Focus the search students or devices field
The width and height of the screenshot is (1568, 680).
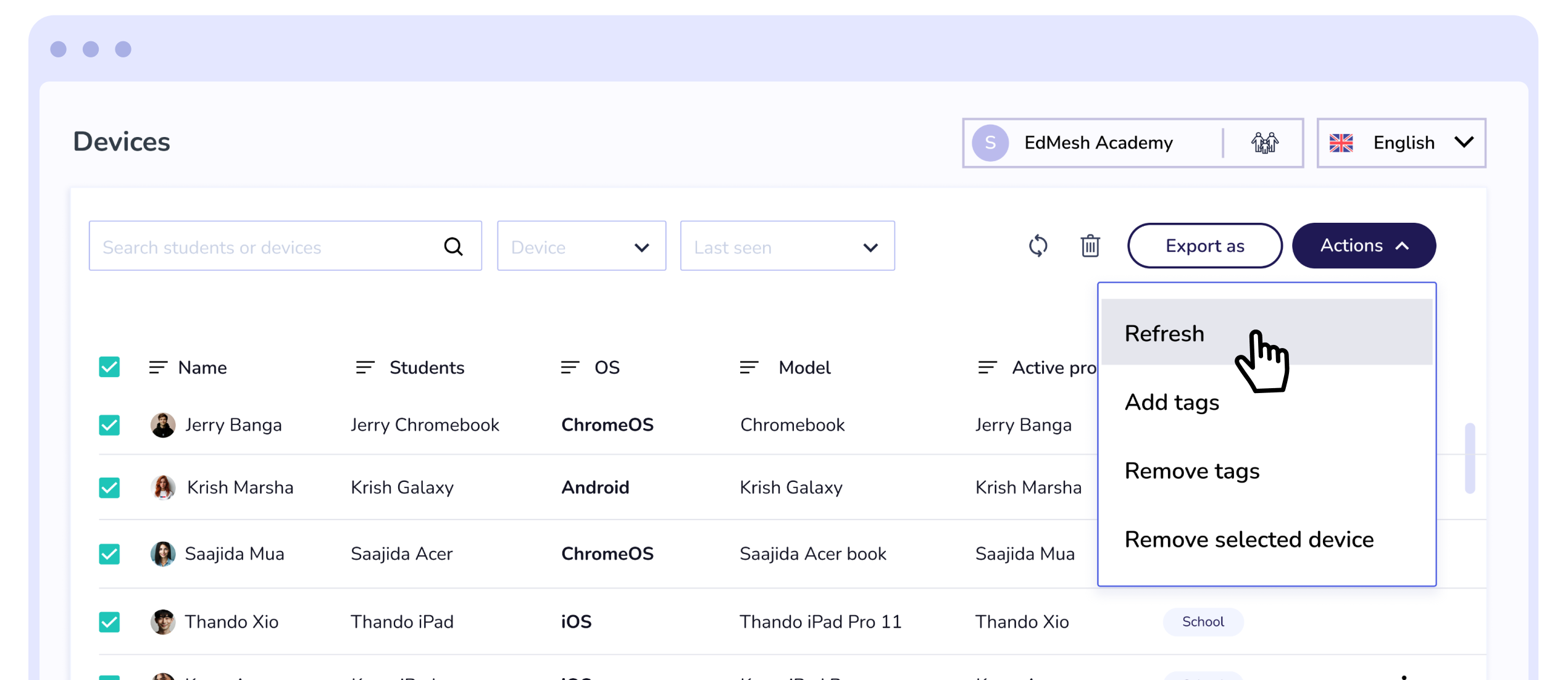tap(265, 247)
